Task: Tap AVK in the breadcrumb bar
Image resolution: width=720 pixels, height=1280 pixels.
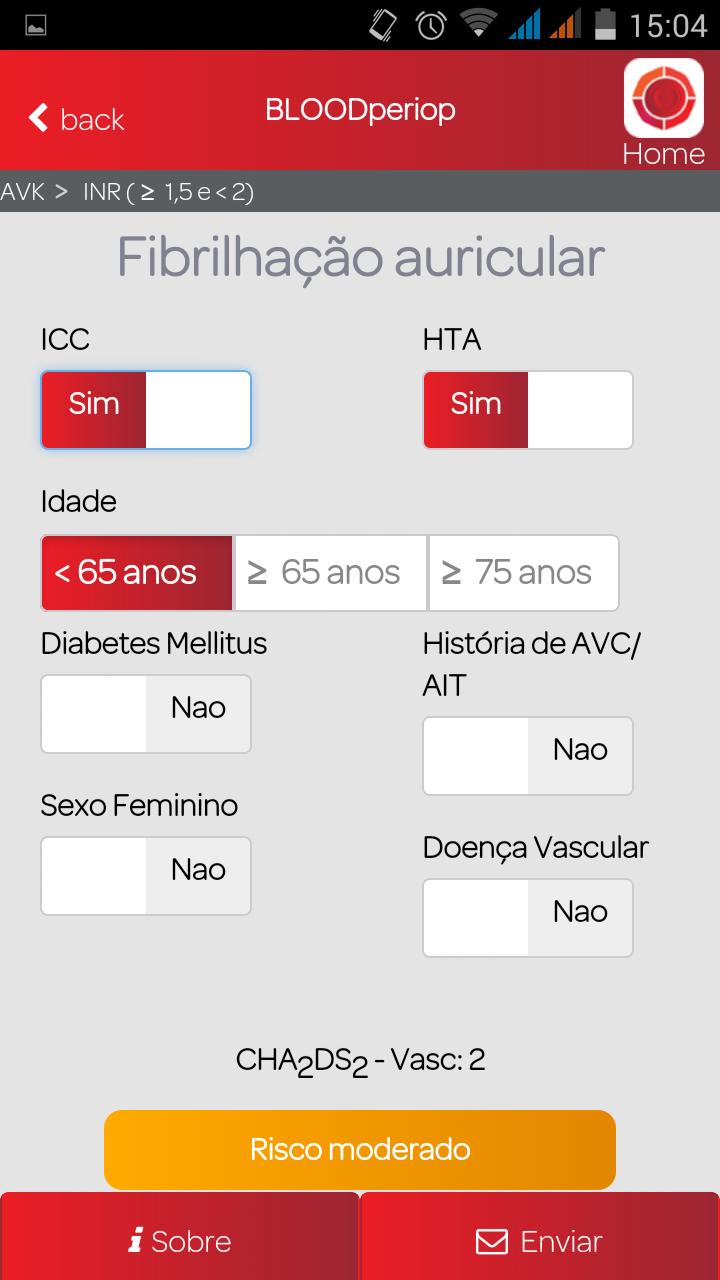Action: pyautogui.click(x=23, y=192)
